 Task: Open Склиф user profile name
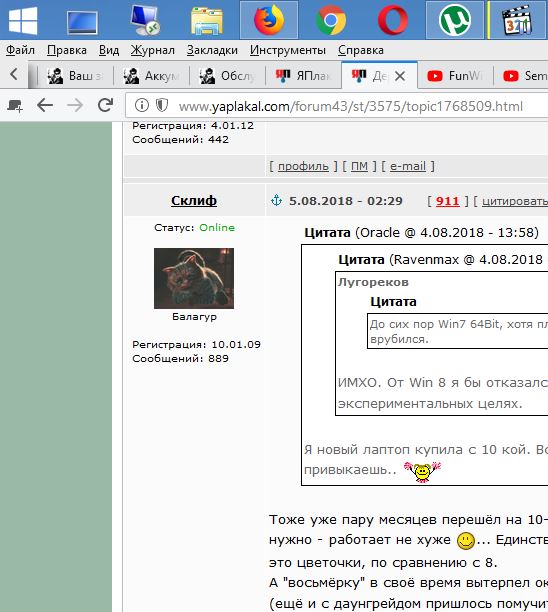tap(194, 200)
